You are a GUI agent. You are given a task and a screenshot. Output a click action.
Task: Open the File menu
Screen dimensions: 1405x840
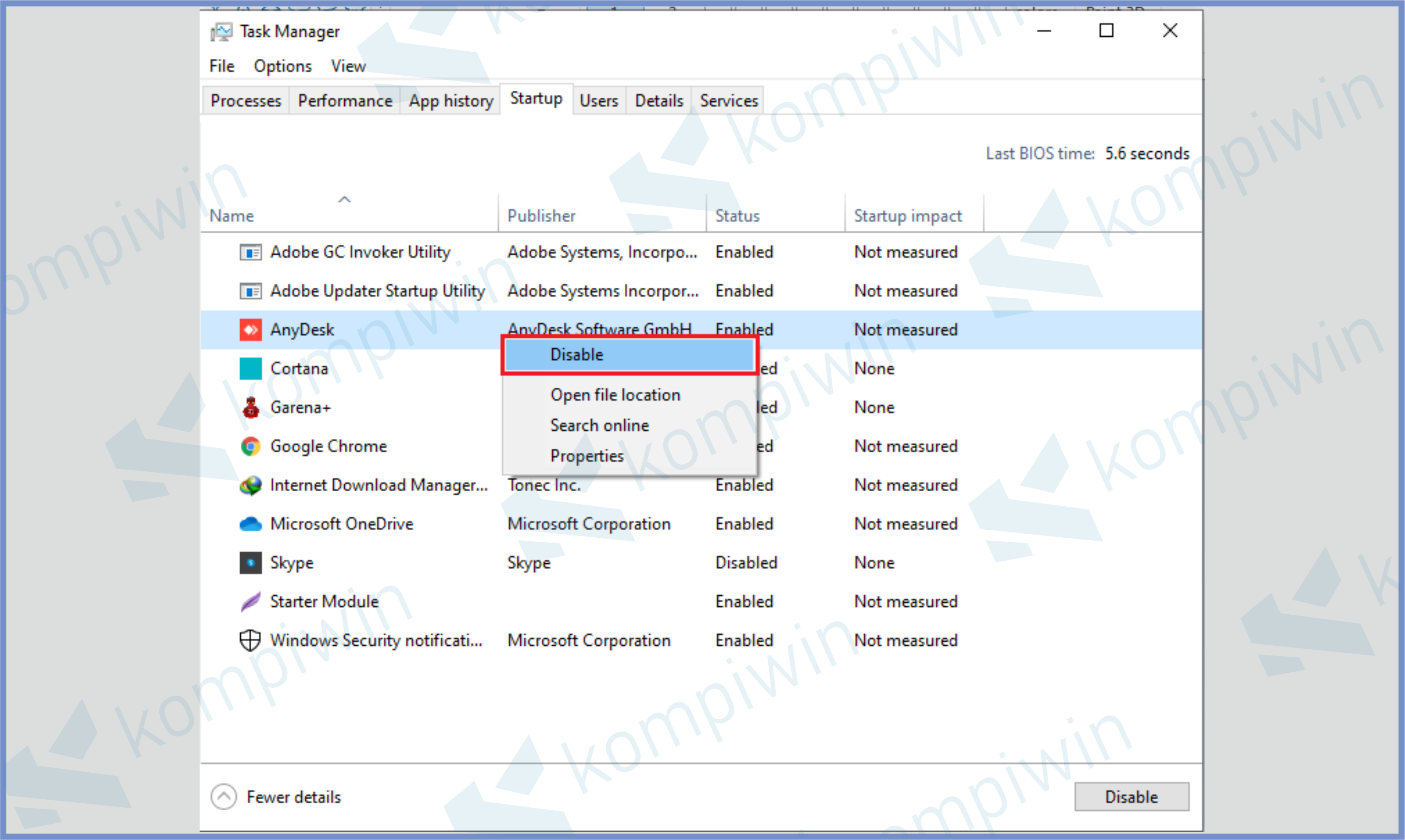pyautogui.click(x=222, y=66)
